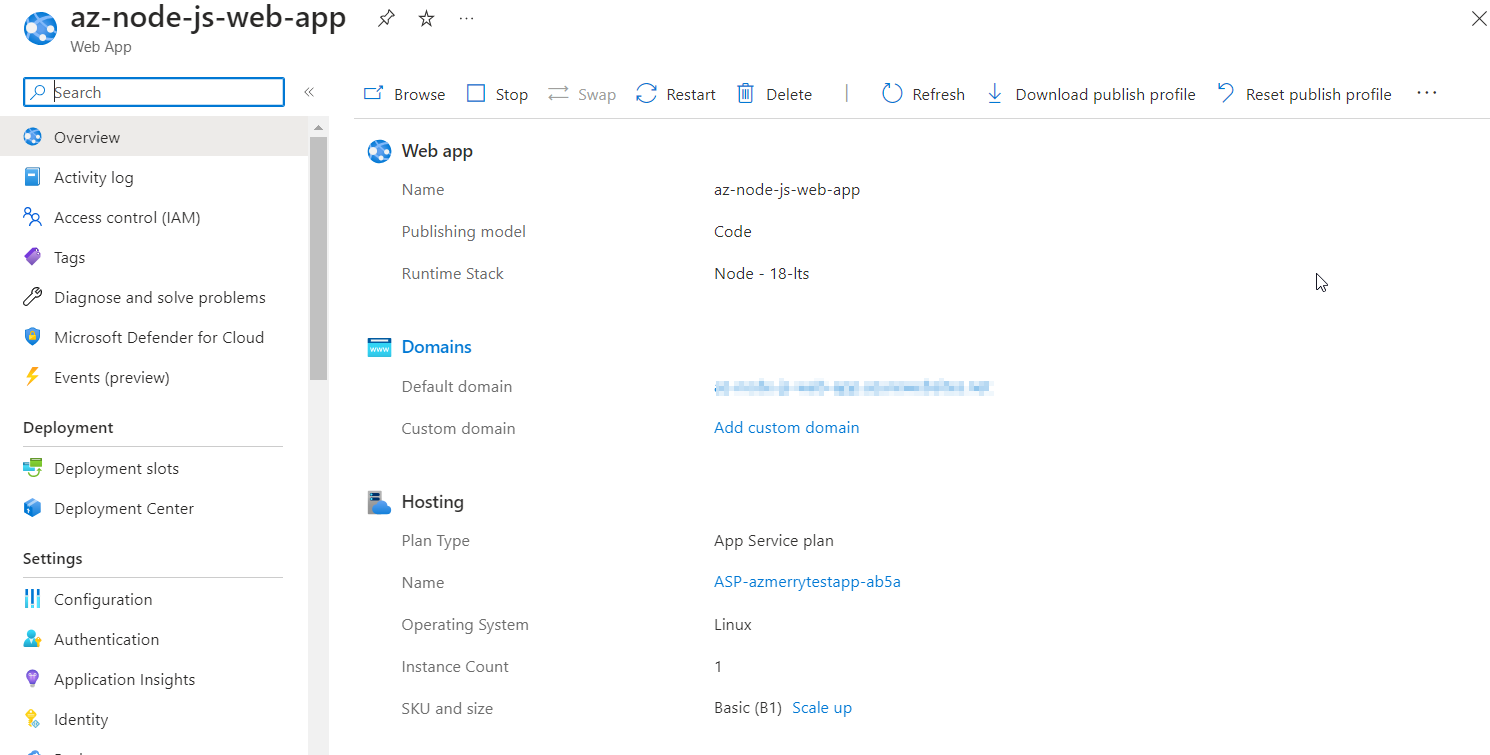Click the Hosting server cloud icon
The width and height of the screenshot is (1490, 755).
379,502
